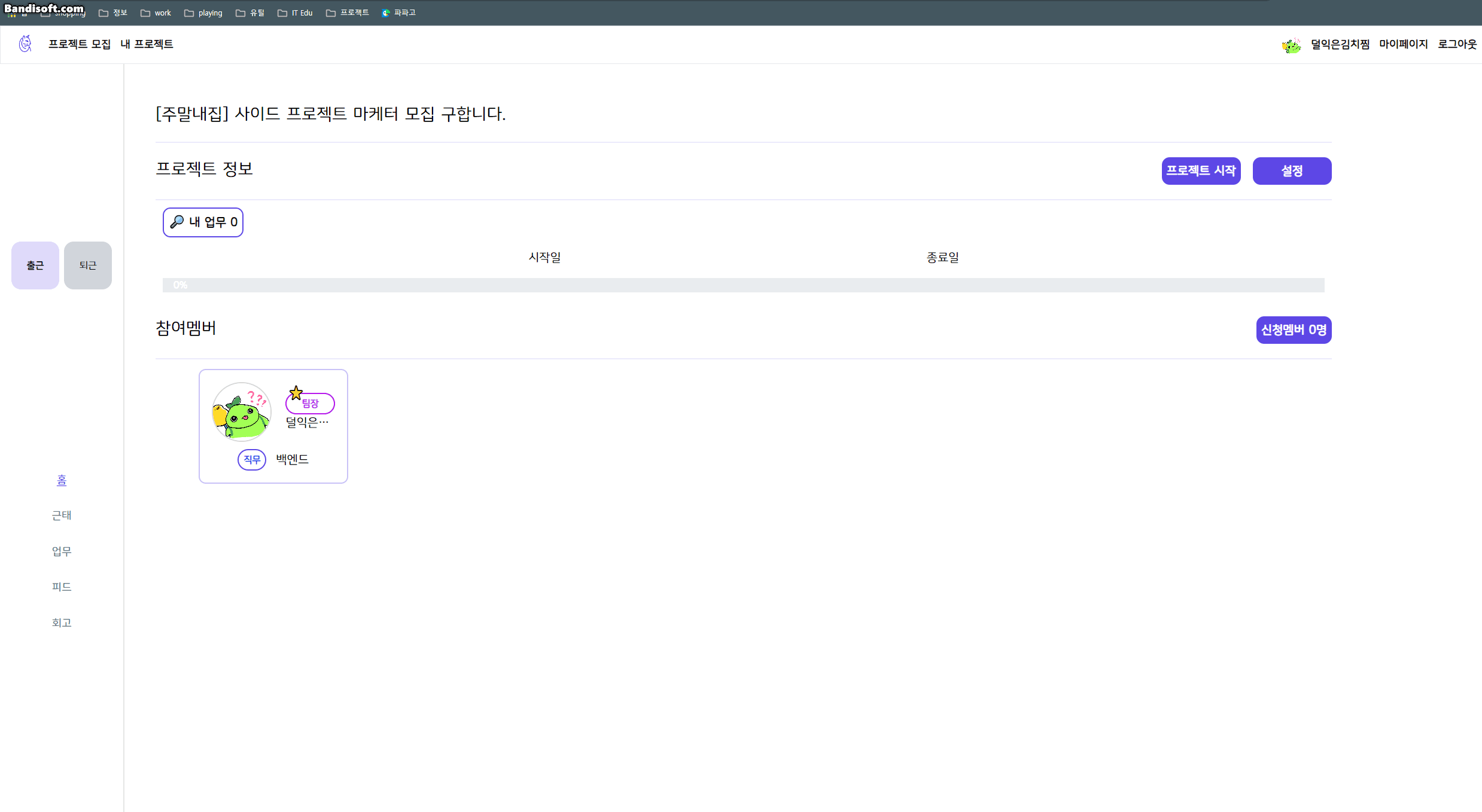Go to the 프로젝트 모집 menu

pyautogui.click(x=80, y=44)
